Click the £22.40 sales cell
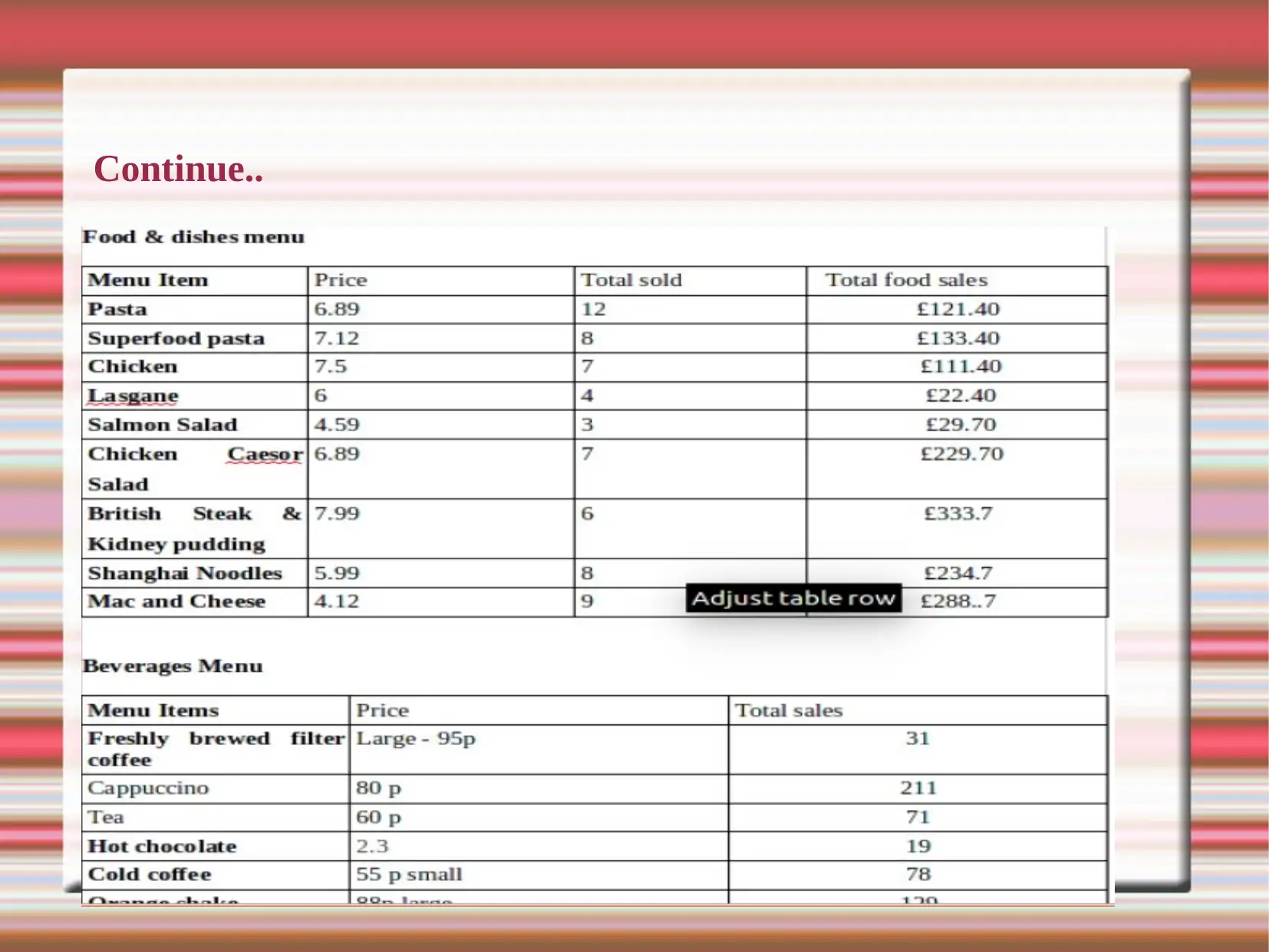1269x952 pixels. point(957,396)
